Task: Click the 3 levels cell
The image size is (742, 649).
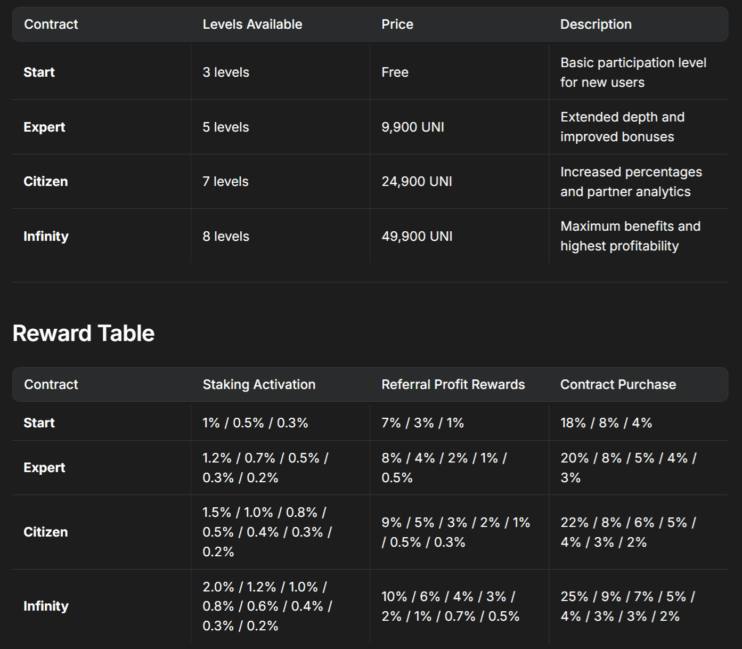Action: [226, 72]
